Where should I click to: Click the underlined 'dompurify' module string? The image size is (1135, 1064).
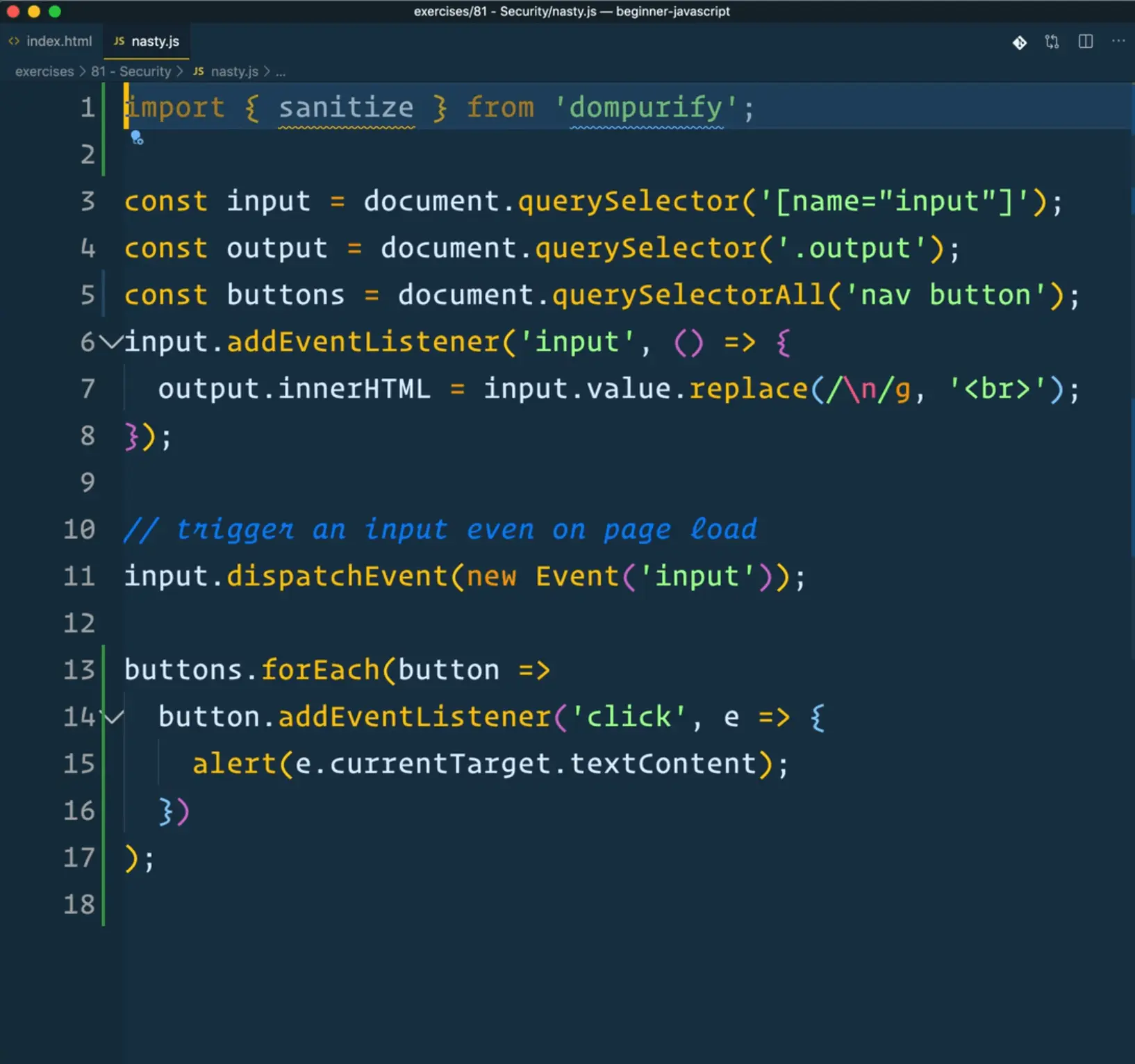tap(645, 108)
